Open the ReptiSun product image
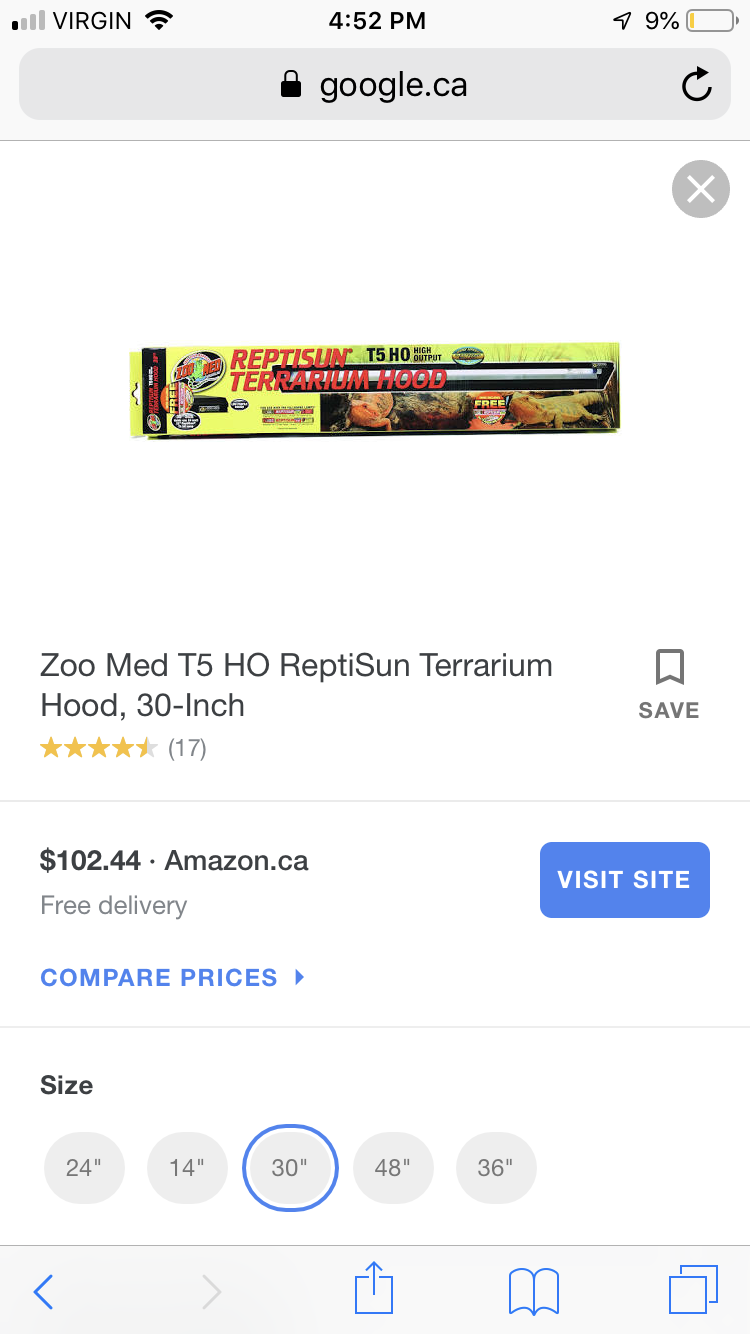Screen dimensions: 750x1334 tap(375, 390)
